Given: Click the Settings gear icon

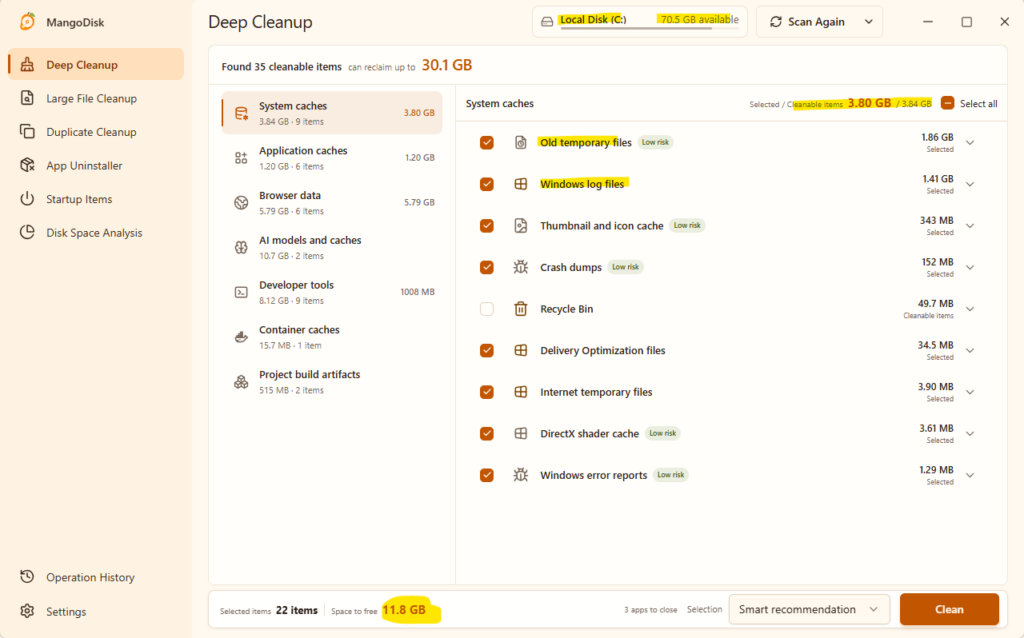Looking at the screenshot, I should point(27,611).
